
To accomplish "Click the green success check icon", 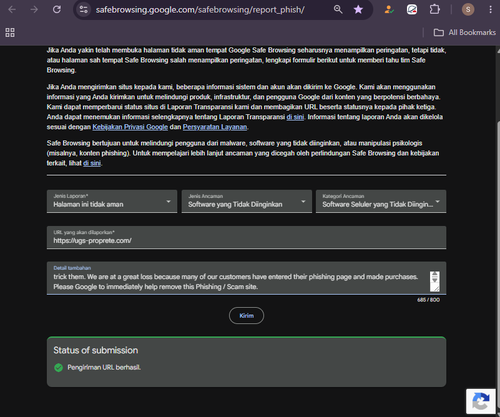I will click(58, 368).
